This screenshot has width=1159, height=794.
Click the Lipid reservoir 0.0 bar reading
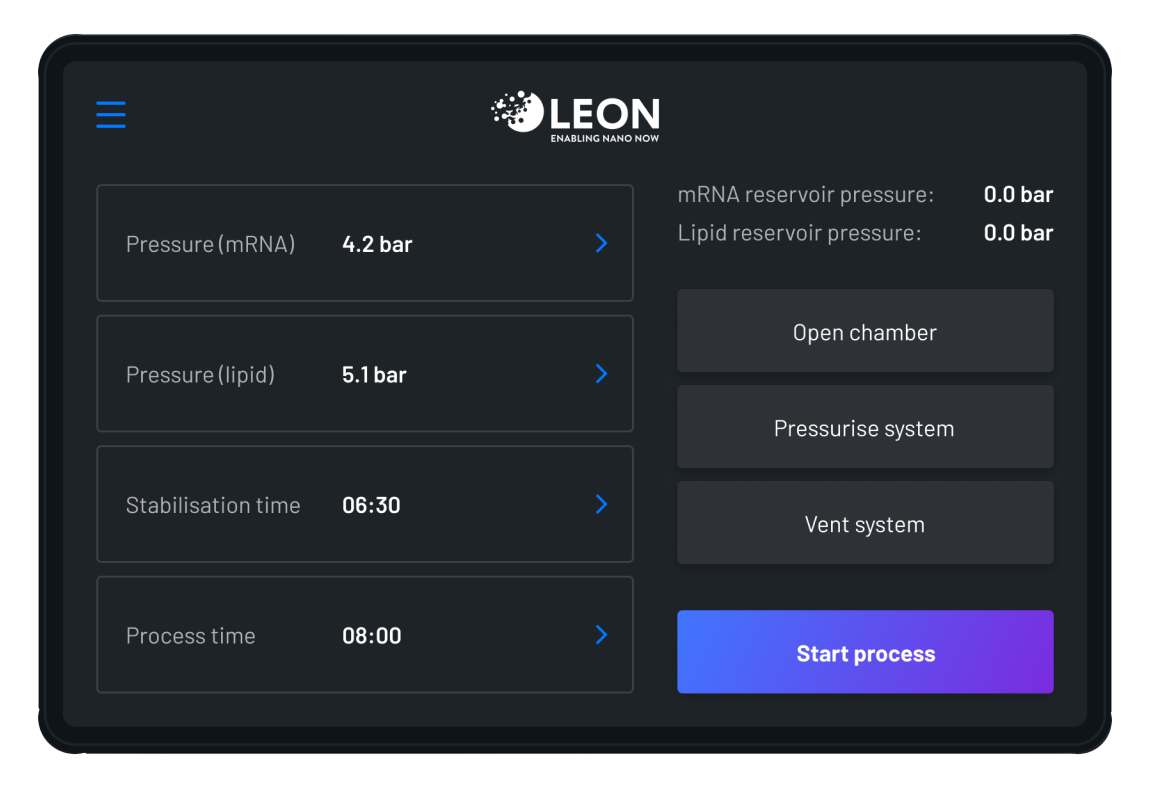1018,233
